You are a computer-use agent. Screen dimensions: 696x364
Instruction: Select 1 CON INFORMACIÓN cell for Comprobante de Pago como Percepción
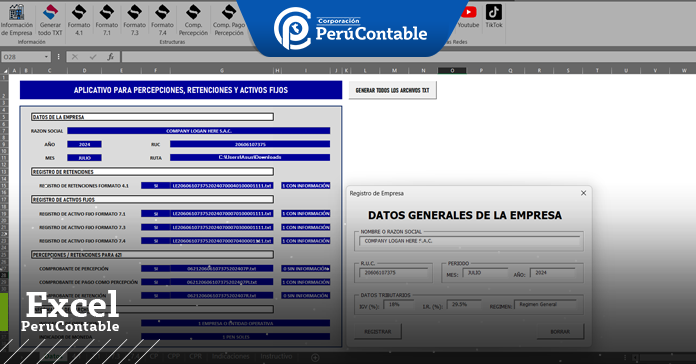[306, 282]
